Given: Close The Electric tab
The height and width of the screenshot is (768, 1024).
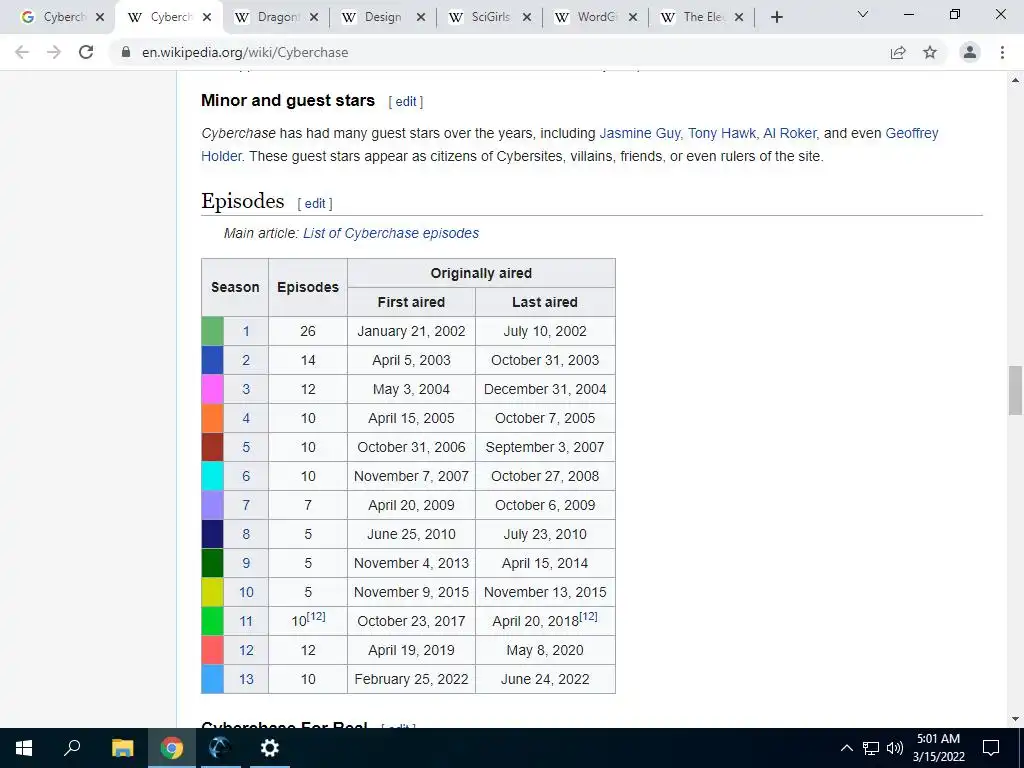Looking at the screenshot, I should click(x=739, y=18).
